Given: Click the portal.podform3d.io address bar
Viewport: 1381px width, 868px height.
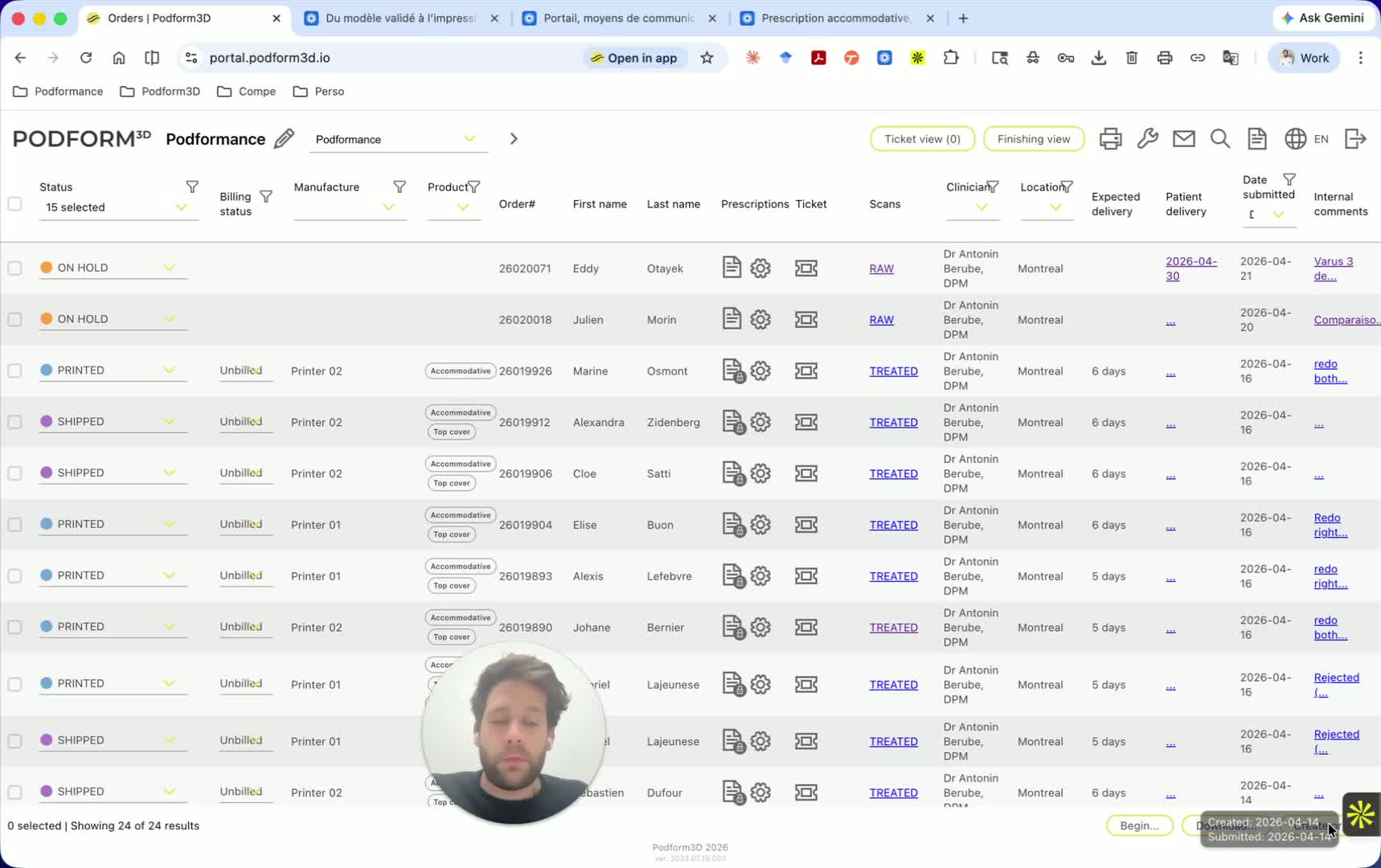Looking at the screenshot, I should pyautogui.click(x=269, y=58).
